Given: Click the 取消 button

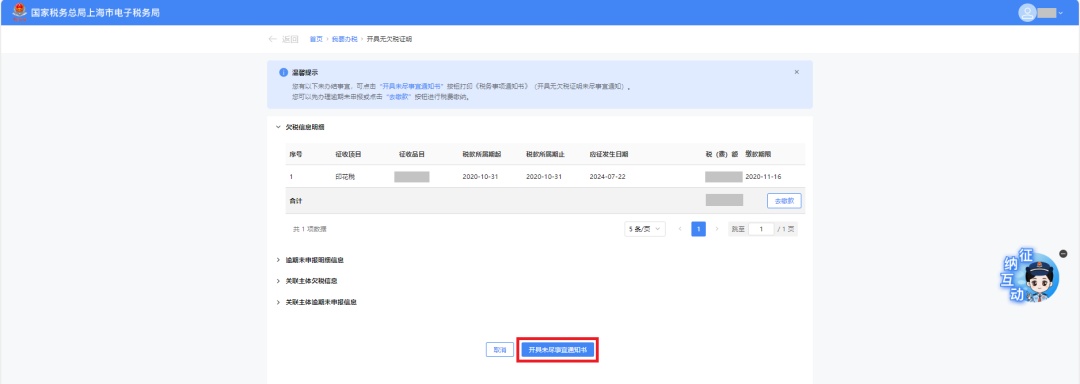Looking at the screenshot, I should coord(500,350).
